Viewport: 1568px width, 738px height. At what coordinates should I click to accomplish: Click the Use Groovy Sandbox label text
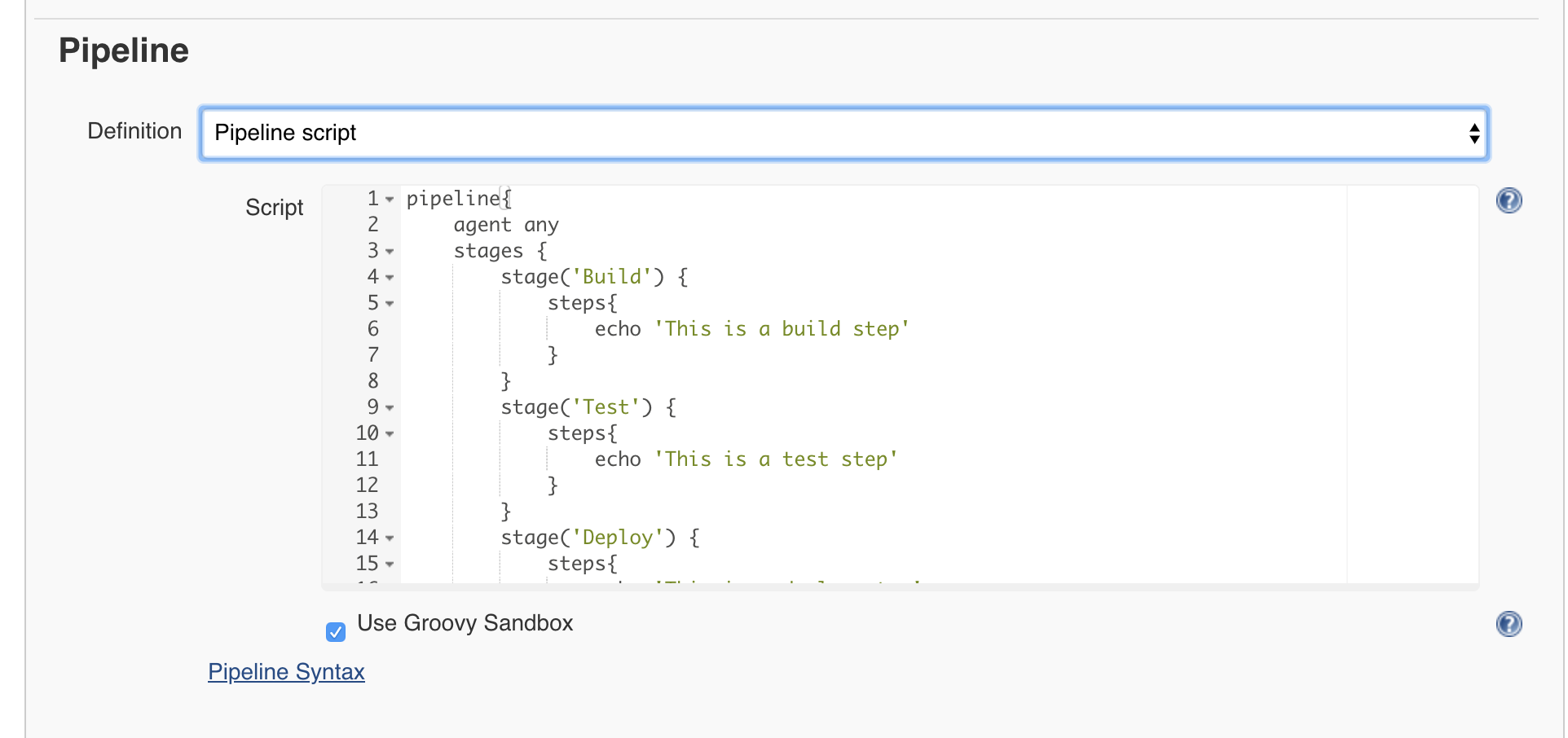pos(465,623)
